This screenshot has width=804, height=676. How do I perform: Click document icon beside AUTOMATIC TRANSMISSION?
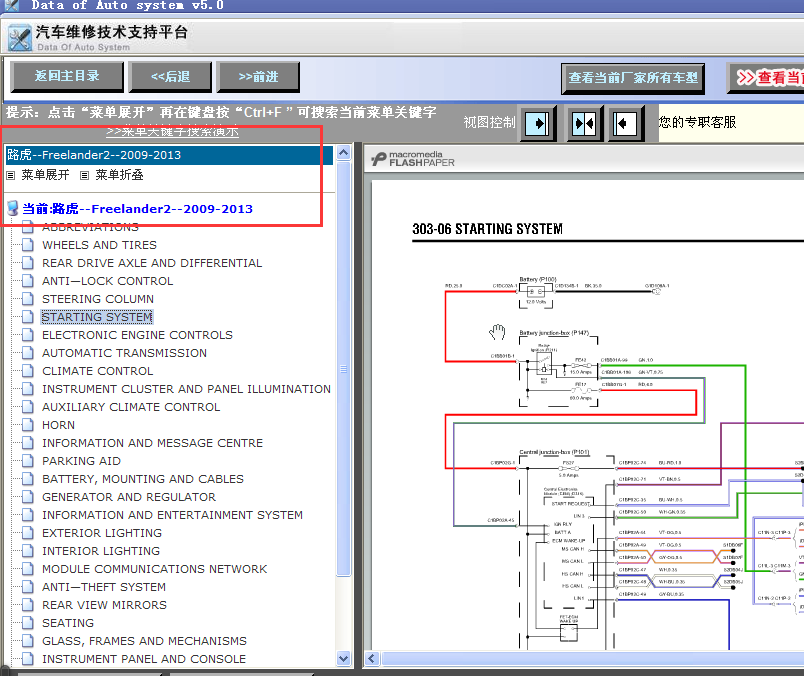click(x=28, y=352)
